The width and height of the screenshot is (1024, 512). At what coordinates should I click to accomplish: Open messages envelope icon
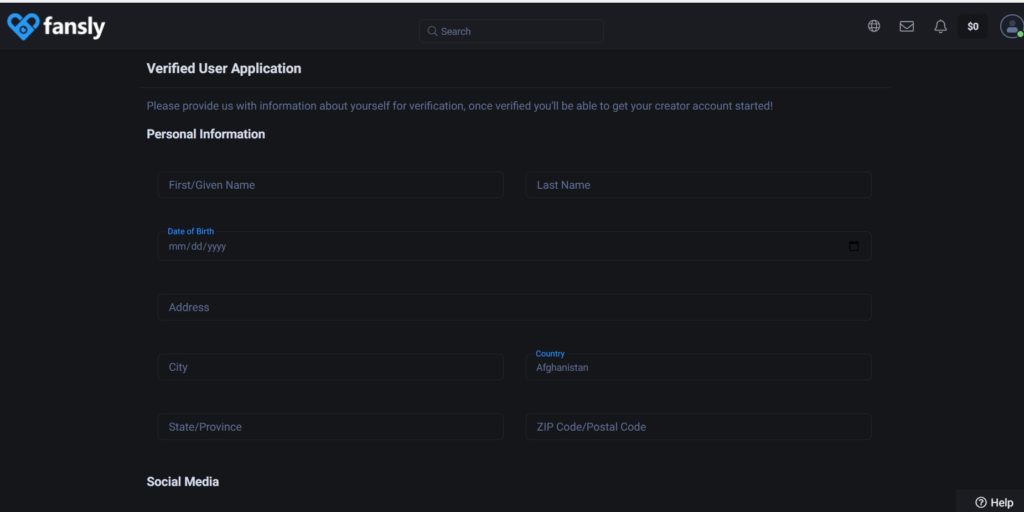click(x=906, y=26)
